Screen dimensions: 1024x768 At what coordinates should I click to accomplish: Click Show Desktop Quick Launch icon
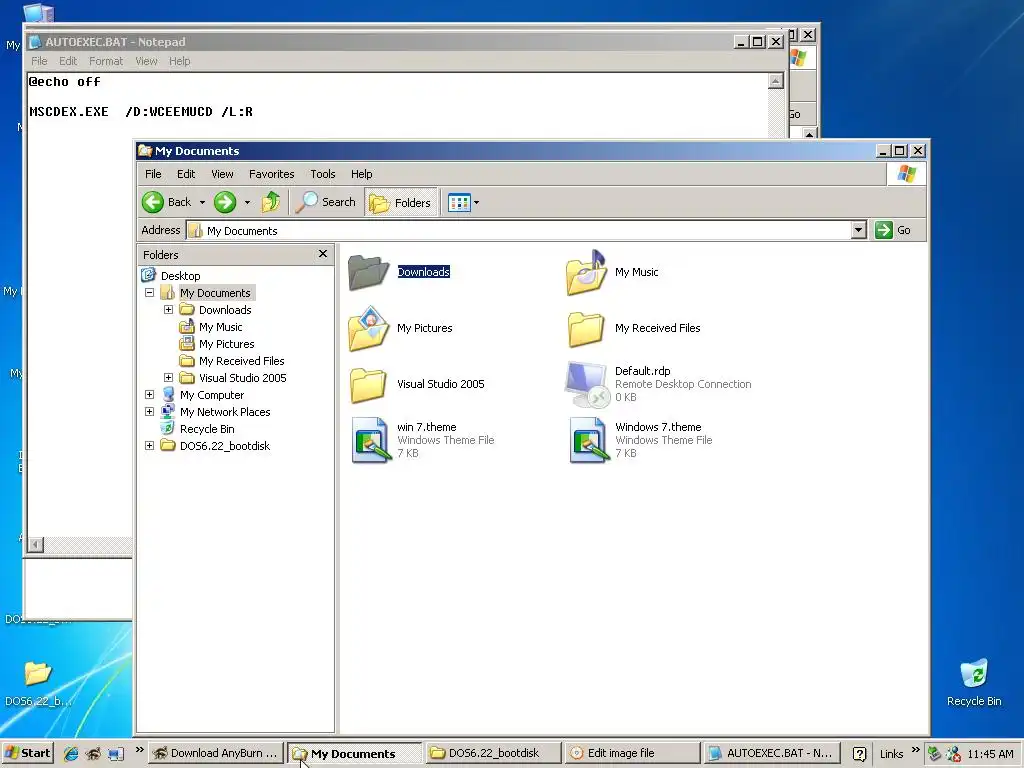click(116, 753)
